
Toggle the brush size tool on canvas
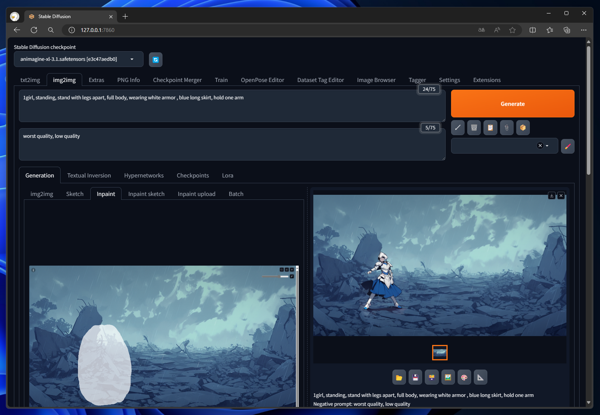[292, 276]
